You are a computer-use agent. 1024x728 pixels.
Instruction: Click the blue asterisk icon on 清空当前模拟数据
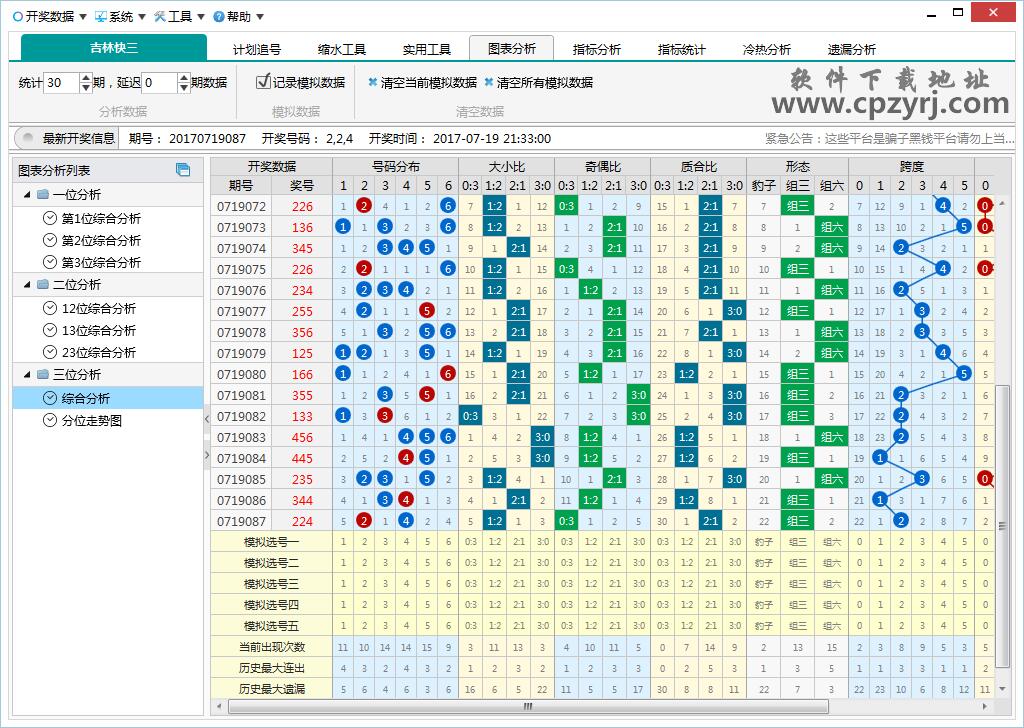pos(374,83)
